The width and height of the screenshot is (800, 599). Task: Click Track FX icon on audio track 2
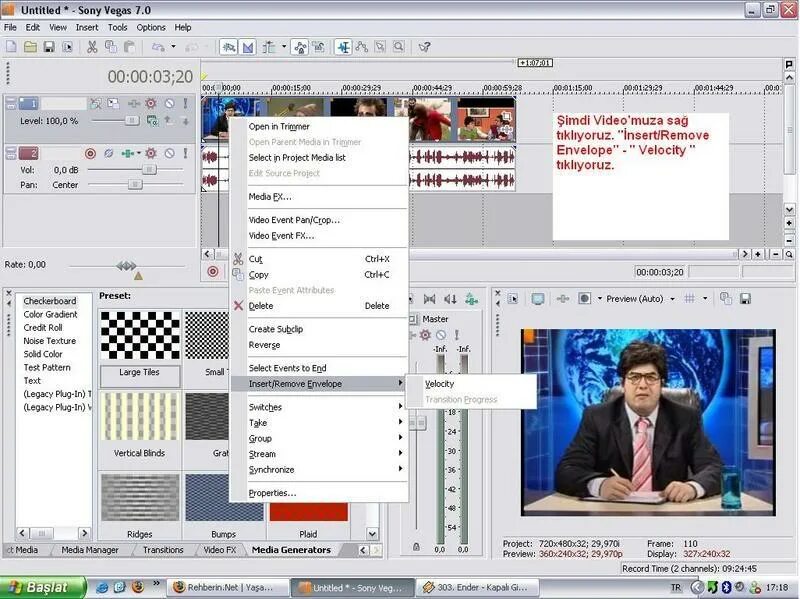151,154
